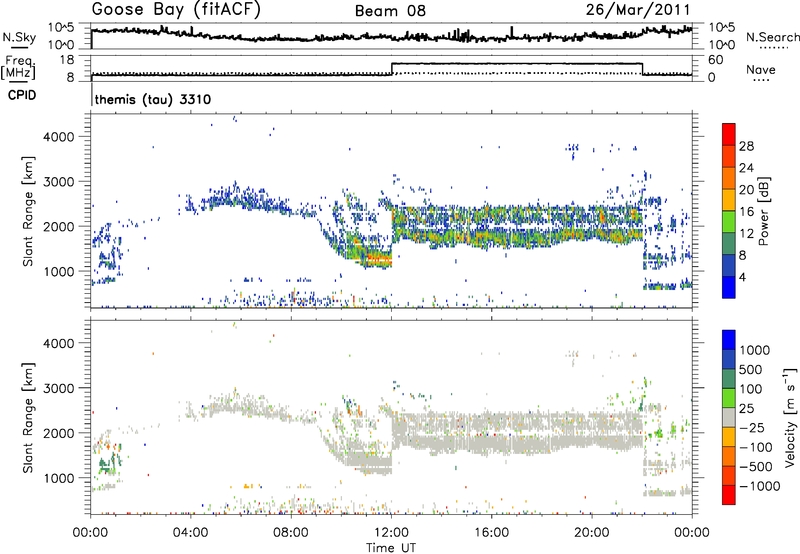Click the "Nave" legend label
Image resolution: width=800 pixels, height=554 pixels.
[x=761, y=69]
